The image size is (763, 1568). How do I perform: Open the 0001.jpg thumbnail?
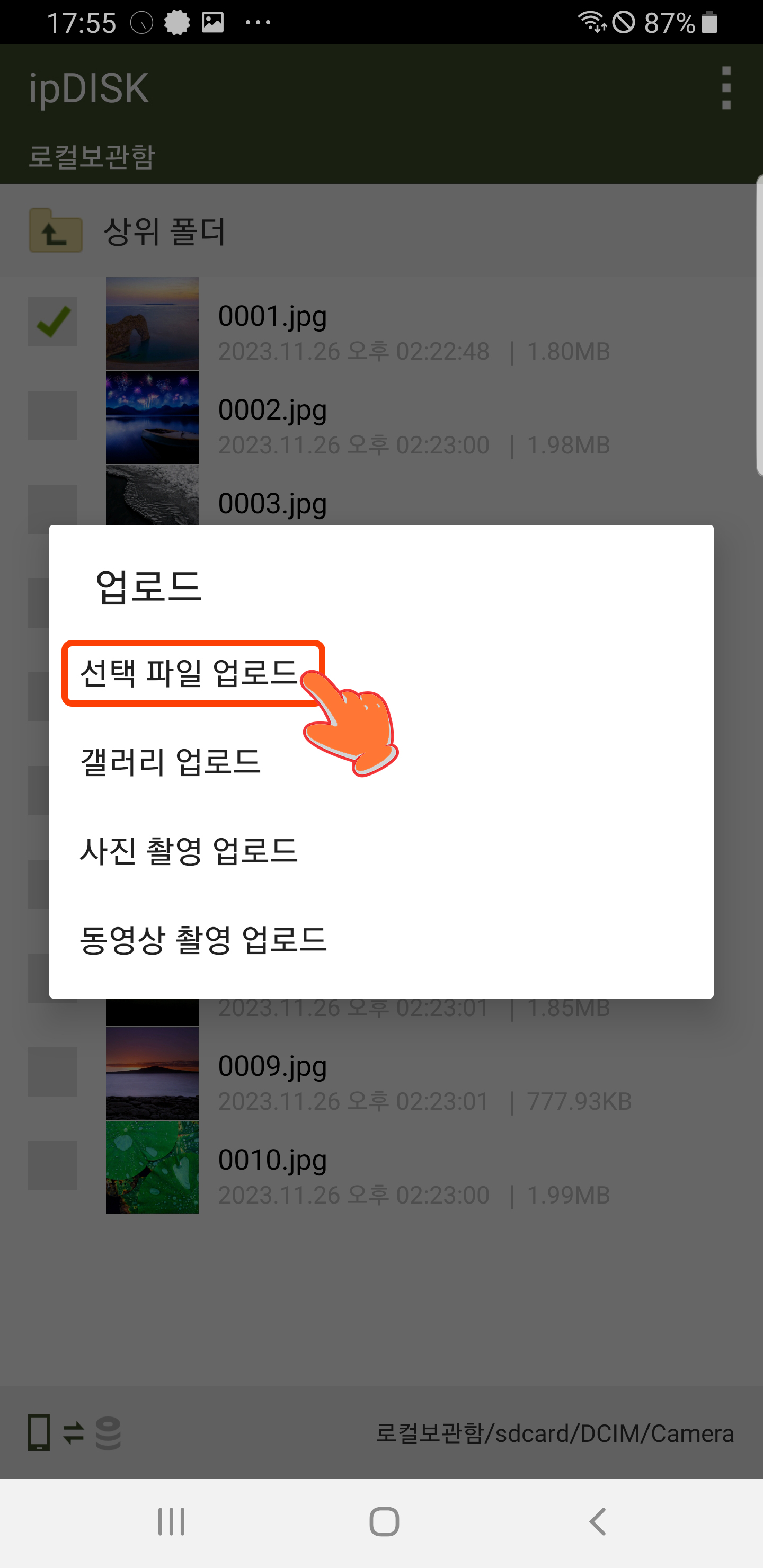tap(152, 323)
